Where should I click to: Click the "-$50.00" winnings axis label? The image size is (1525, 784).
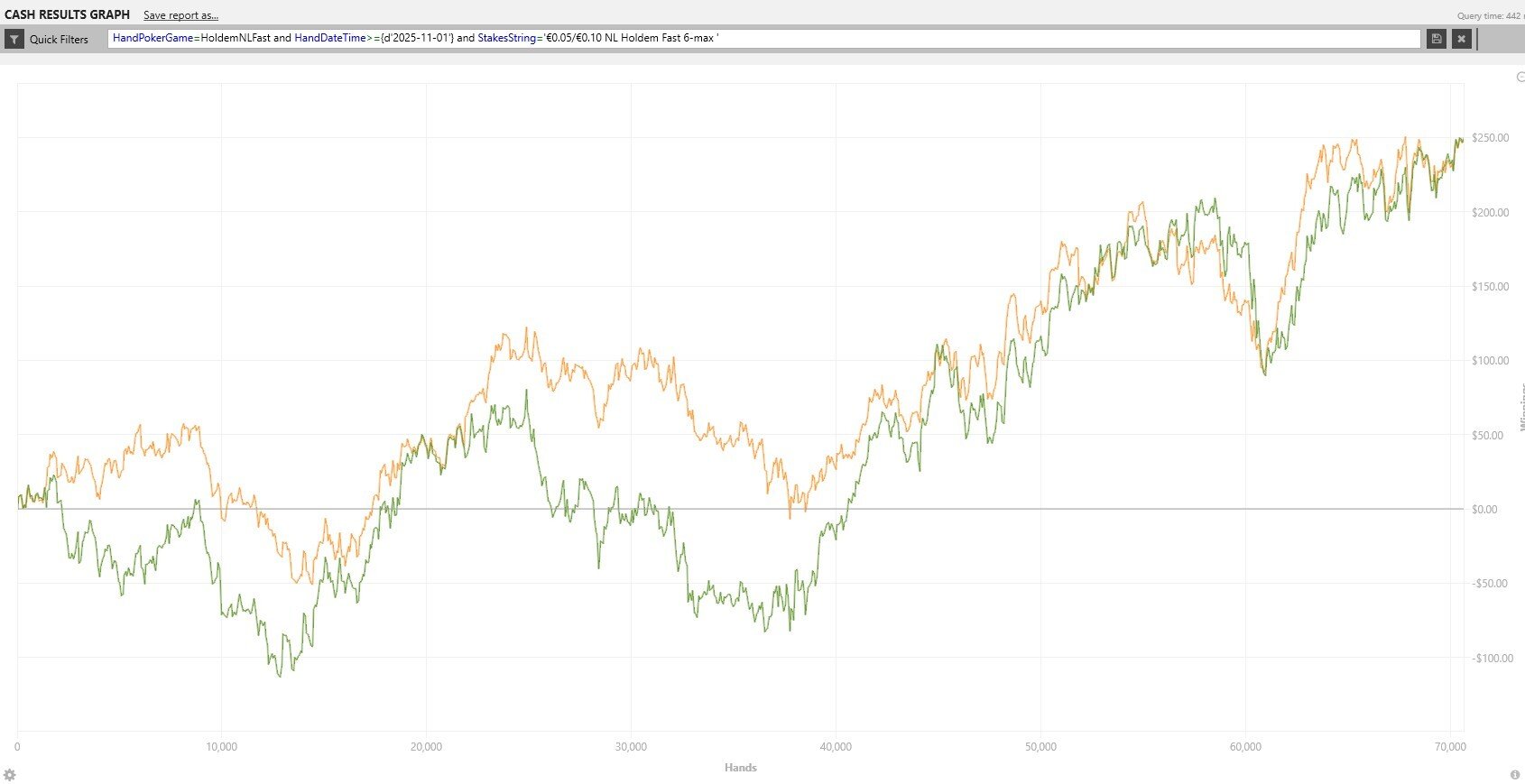pyautogui.click(x=1490, y=584)
